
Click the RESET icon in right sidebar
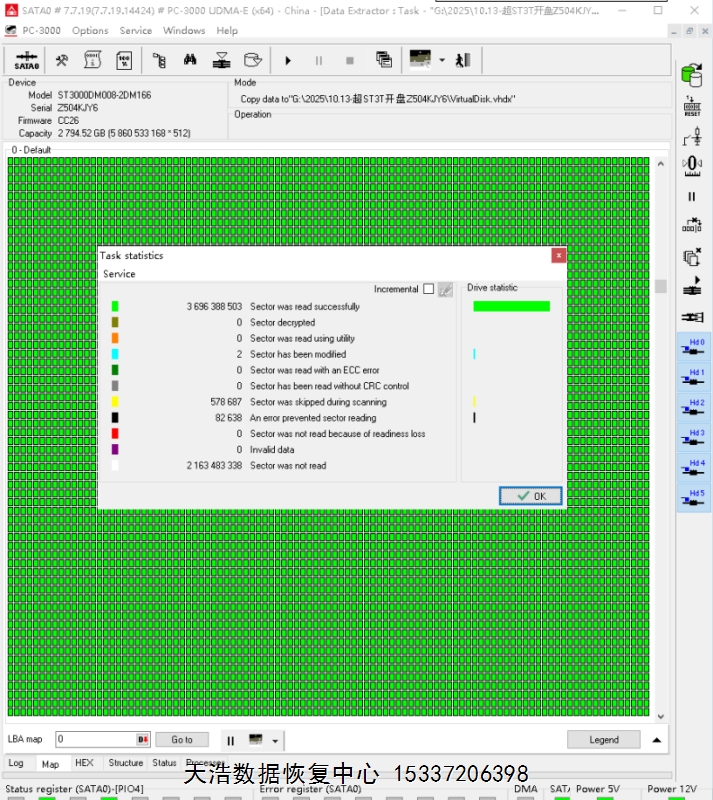pos(691,107)
